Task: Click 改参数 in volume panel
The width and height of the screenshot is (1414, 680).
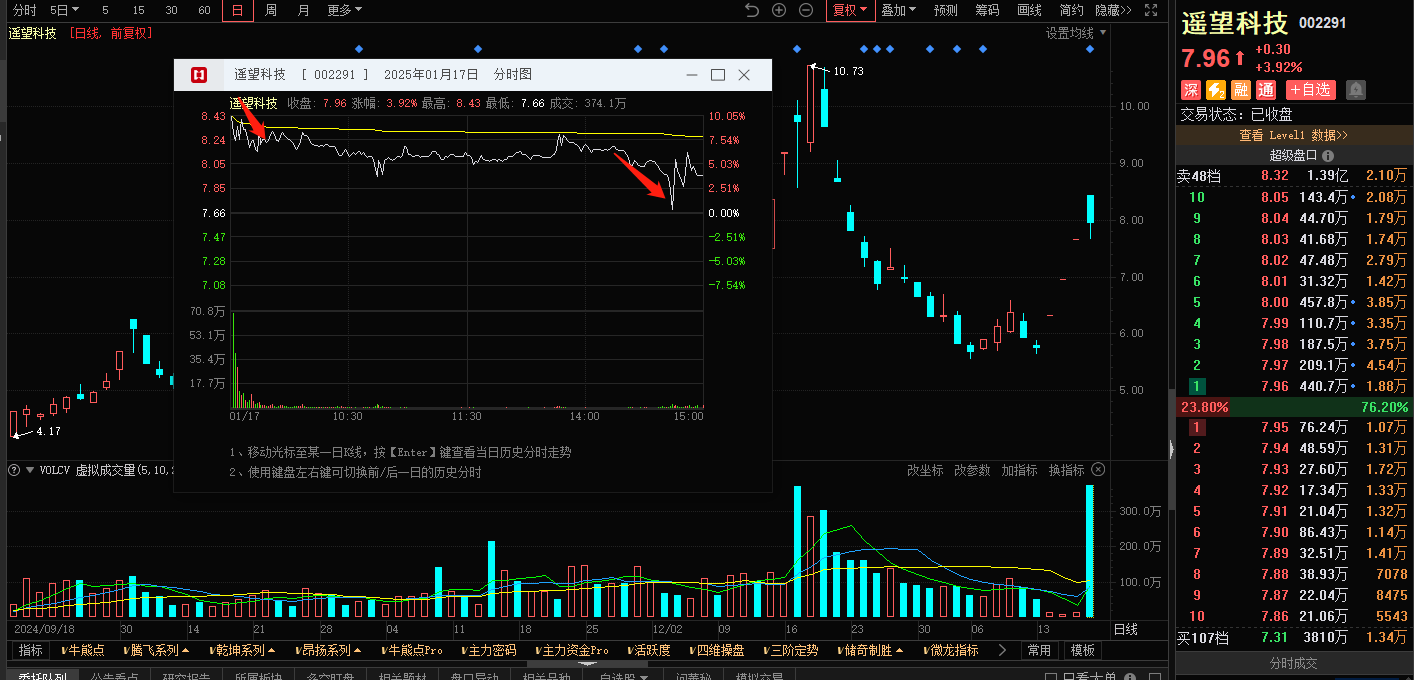Action: [x=972, y=470]
